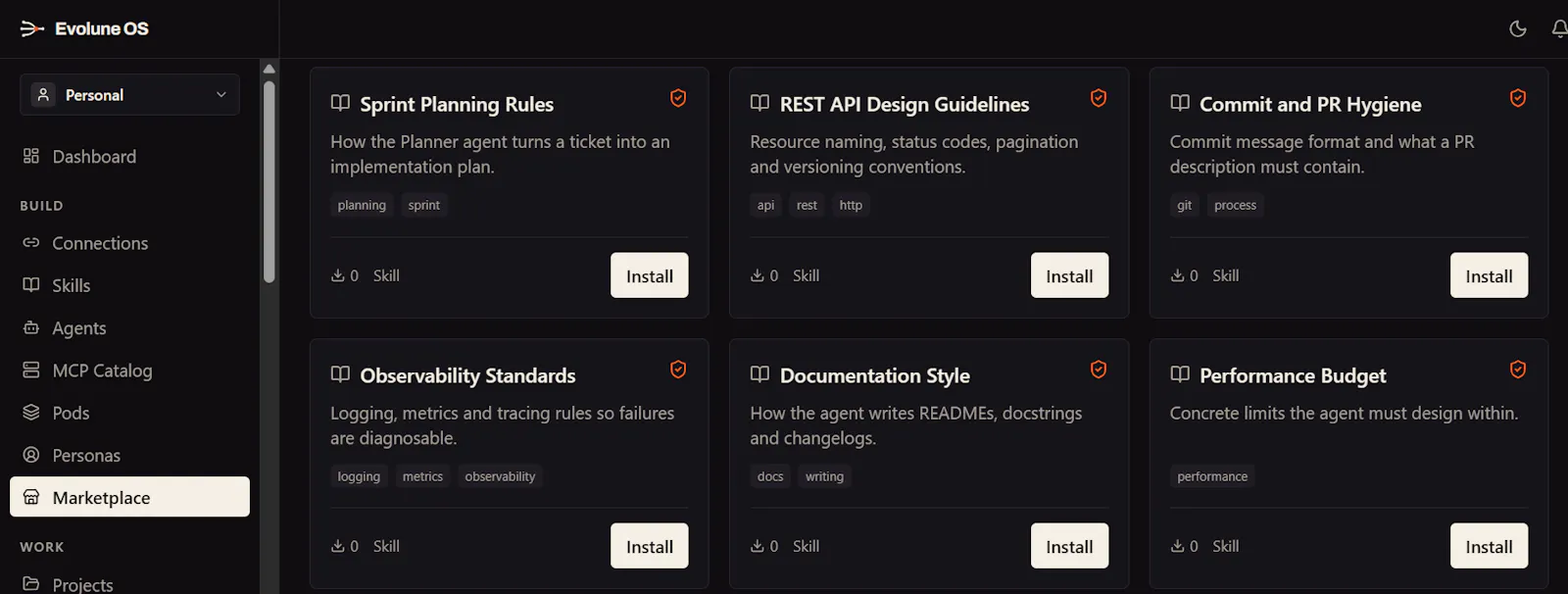
Task: Click the Pods layers icon
Action: (31, 413)
